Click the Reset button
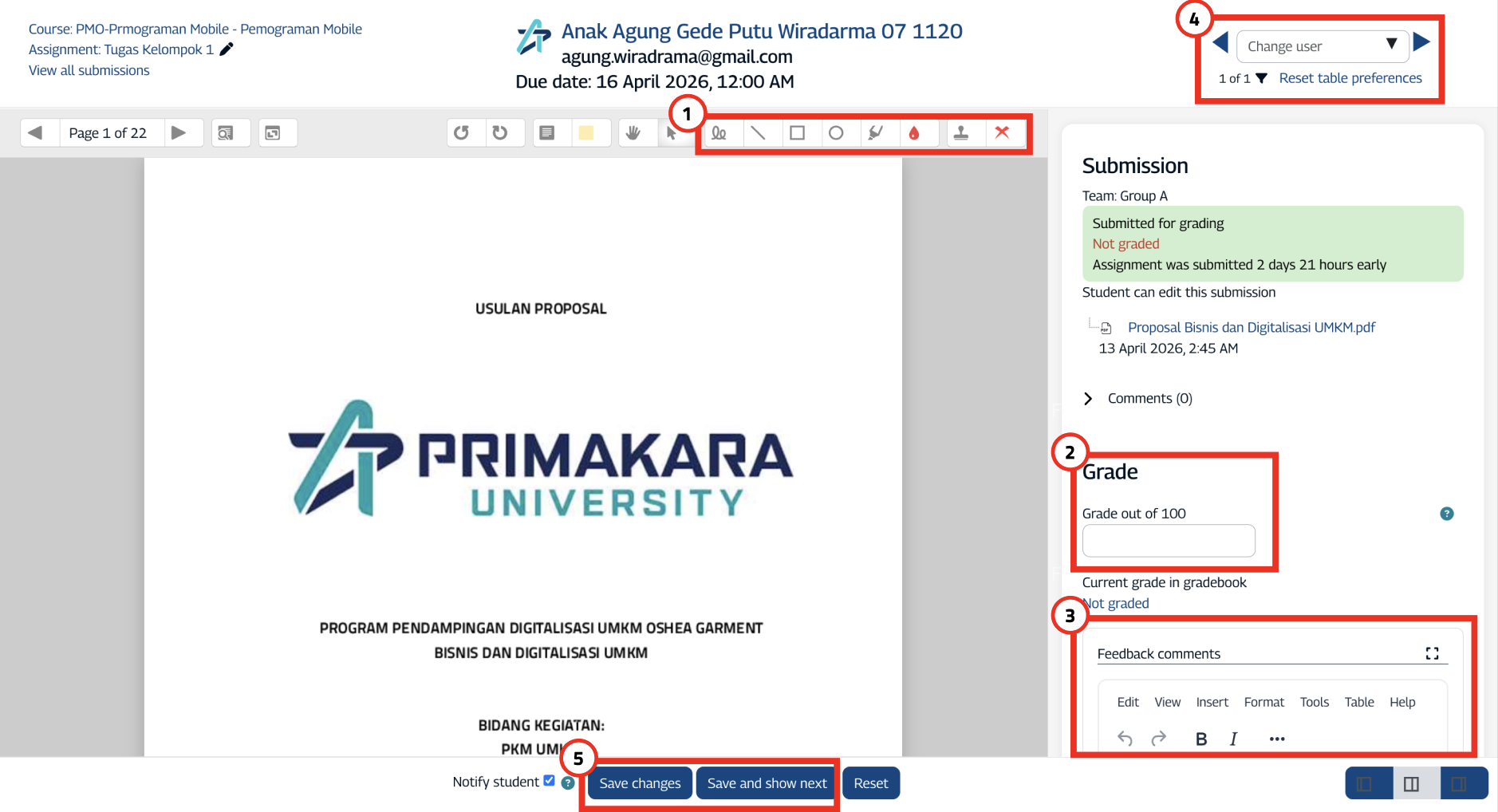 click(871, 783)
